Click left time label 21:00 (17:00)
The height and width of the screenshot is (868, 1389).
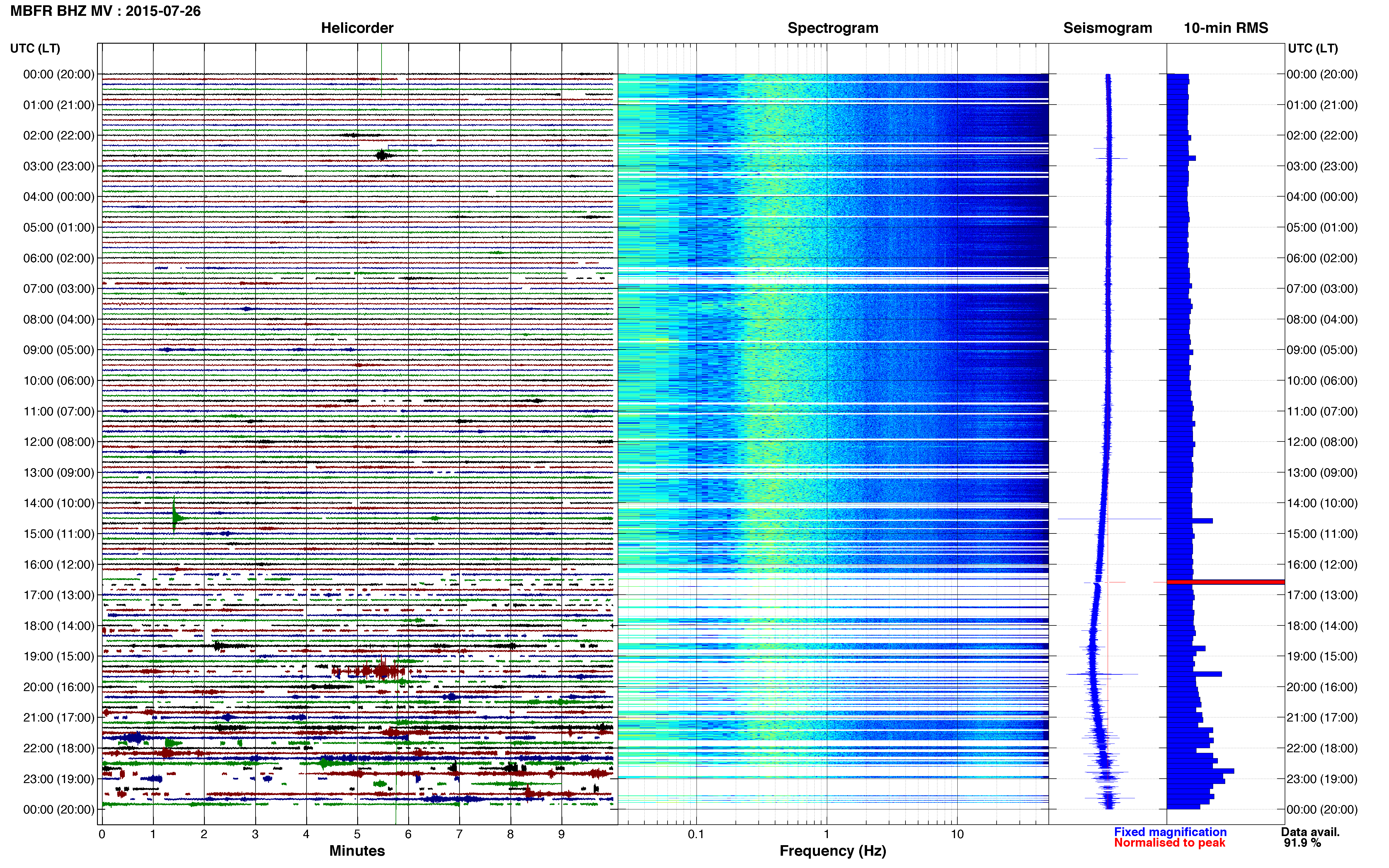click(x=59, y=718)
